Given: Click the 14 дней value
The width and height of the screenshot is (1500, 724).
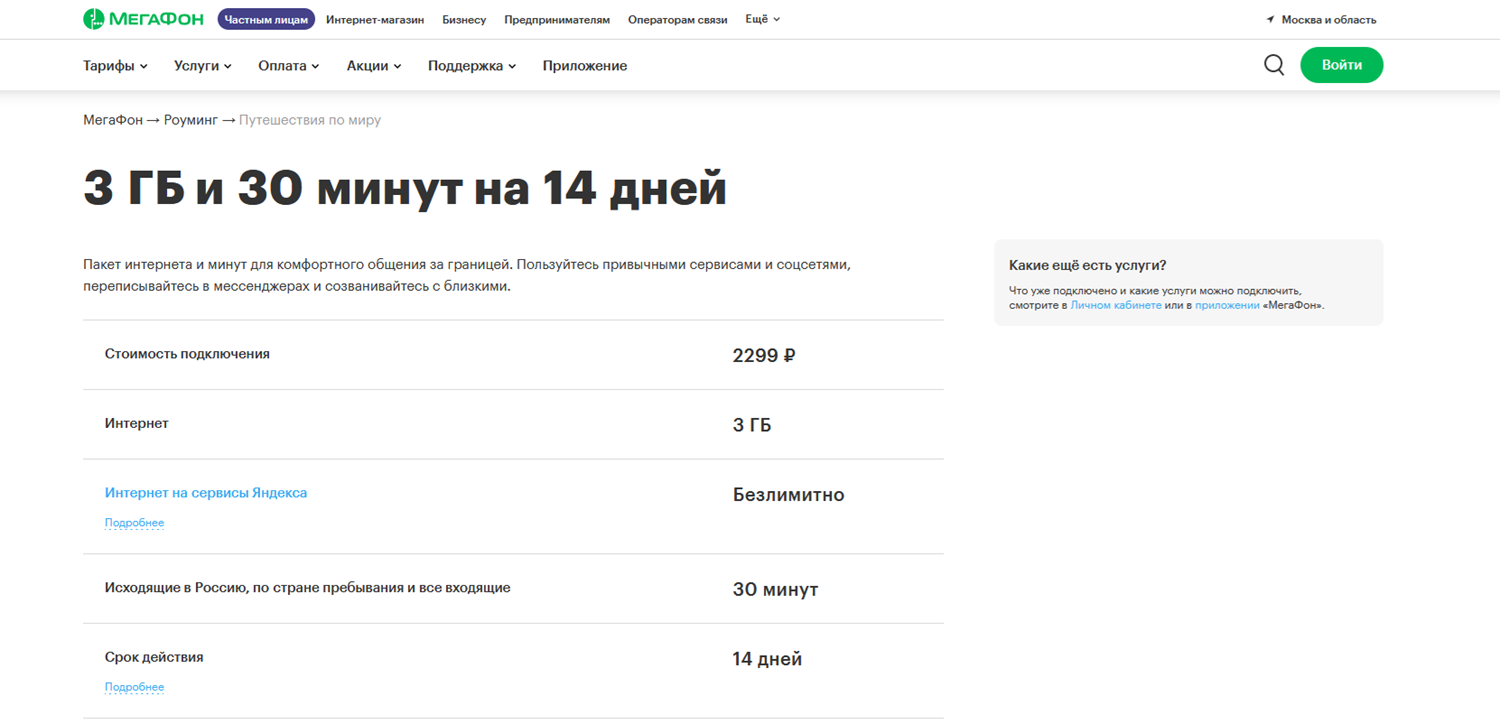Looking at the screenshot, I should point(767,659).
